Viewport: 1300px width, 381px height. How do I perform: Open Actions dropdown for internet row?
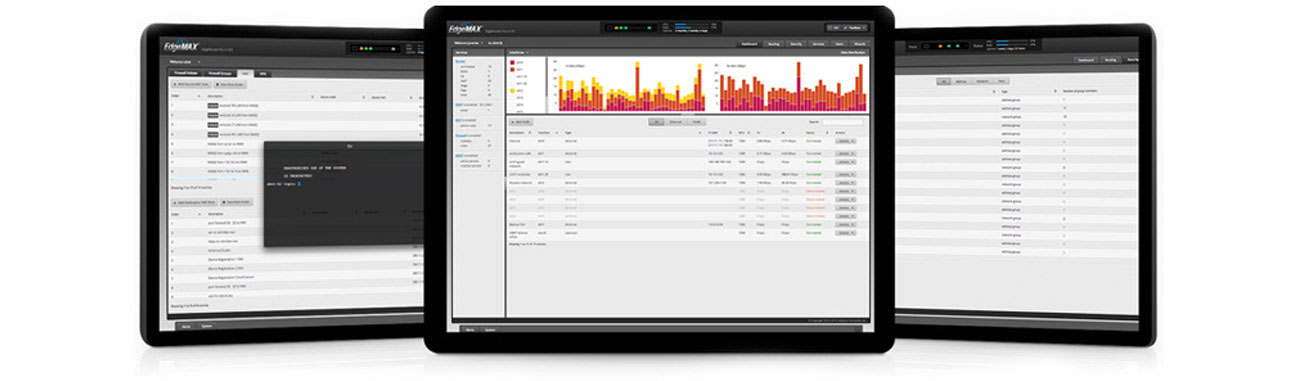click(x=846, y=141)
